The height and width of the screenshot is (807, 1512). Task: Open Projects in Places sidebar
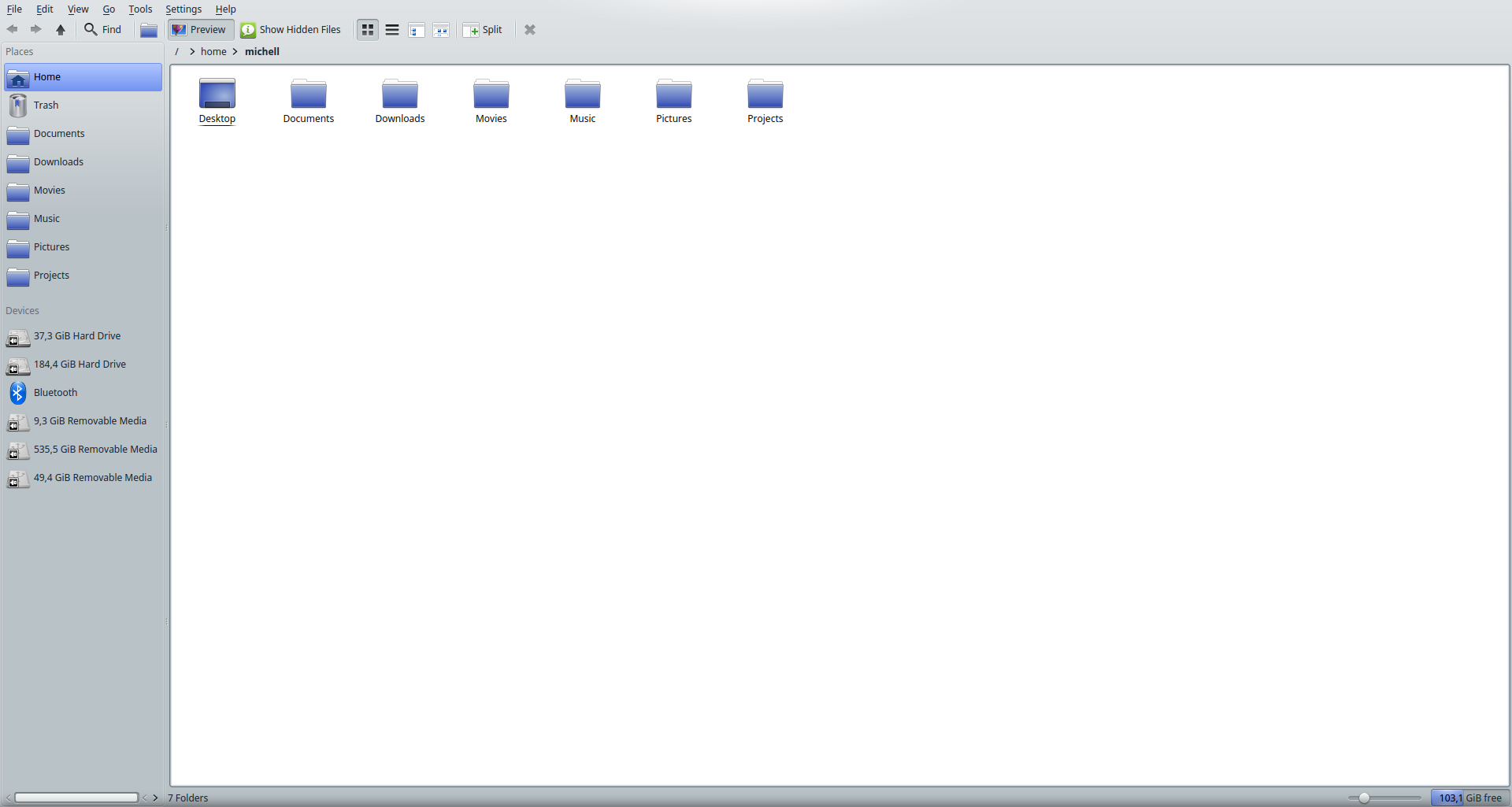pos(83,276)
